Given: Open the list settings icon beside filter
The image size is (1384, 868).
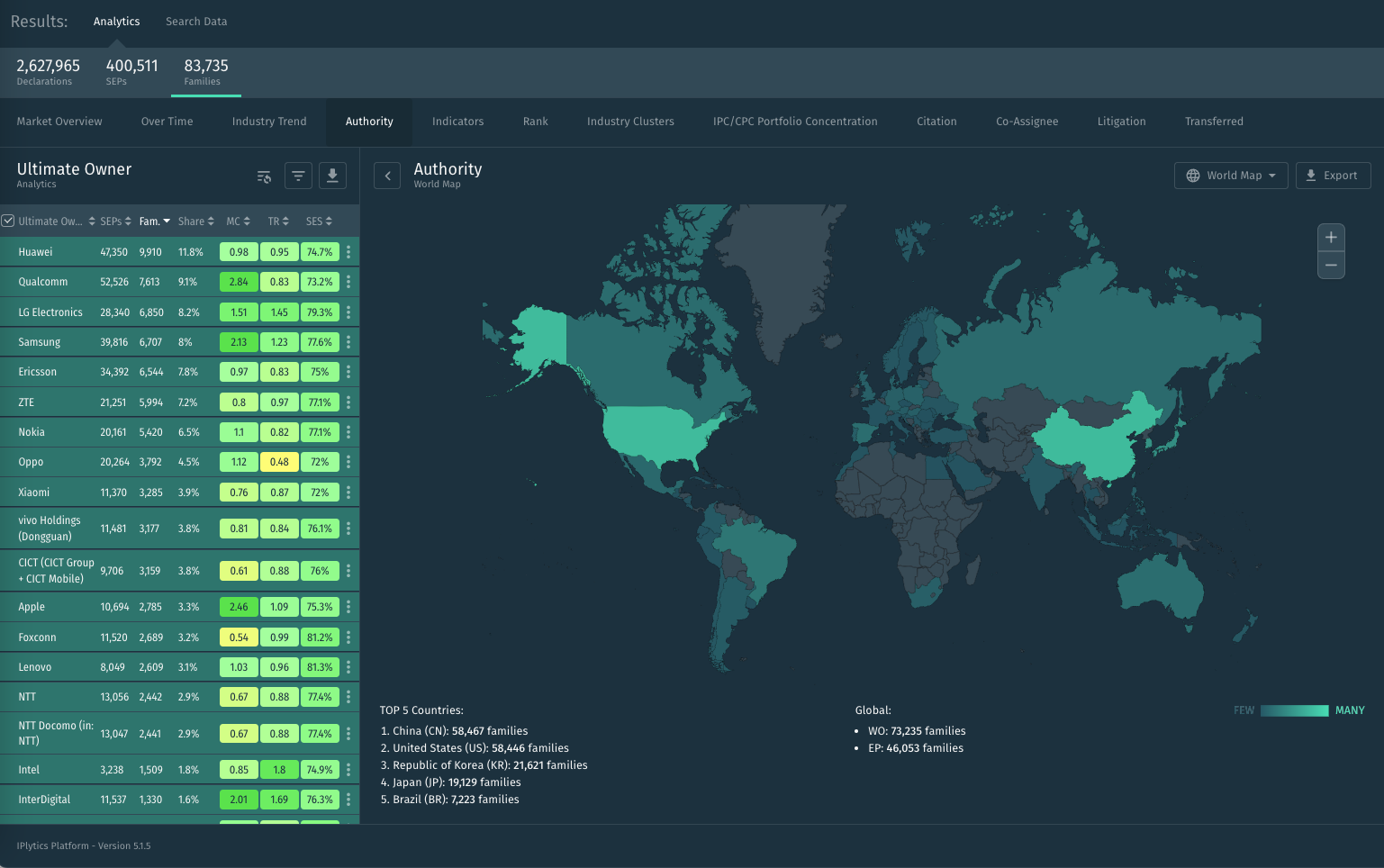Looking at the screenshot, I should pyautogui.click(x=264, y=176).
